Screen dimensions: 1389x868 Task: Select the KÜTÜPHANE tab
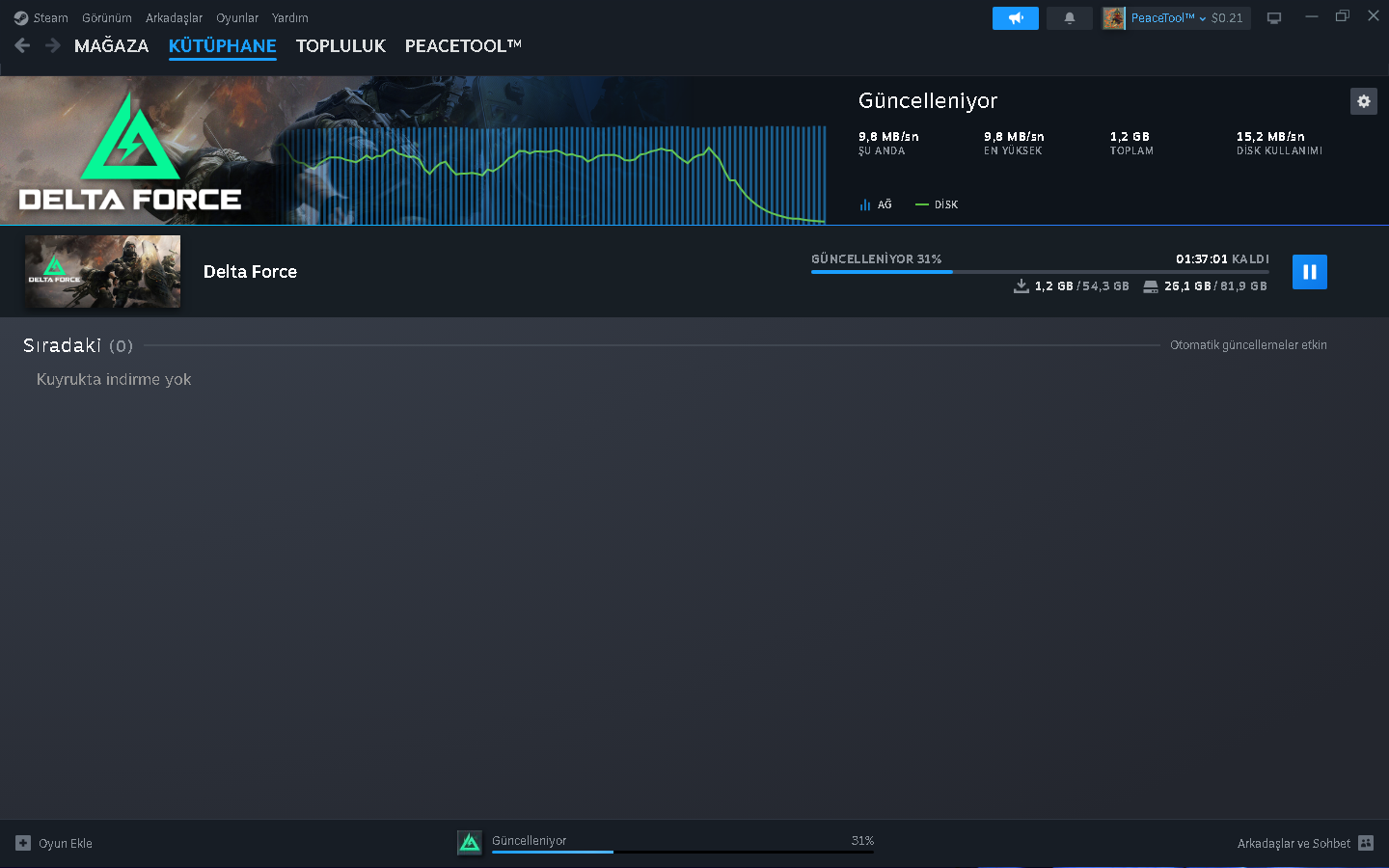[x=223, y=46]
